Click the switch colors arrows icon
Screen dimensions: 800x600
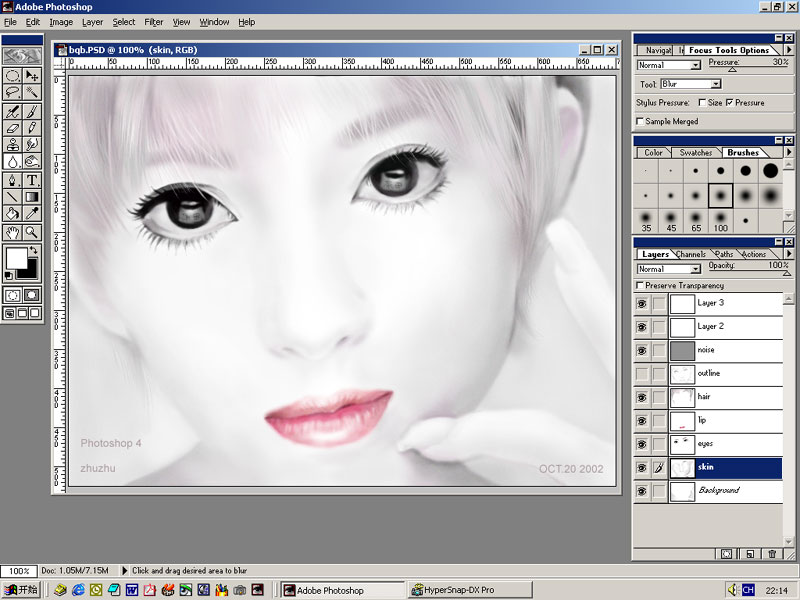tap(34, 250)
